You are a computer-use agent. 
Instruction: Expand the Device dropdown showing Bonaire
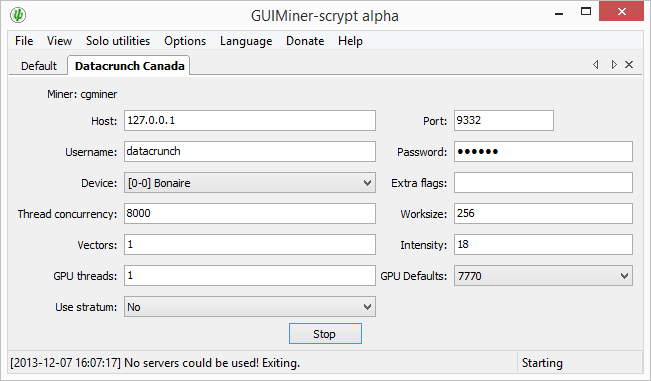(250, 183)
